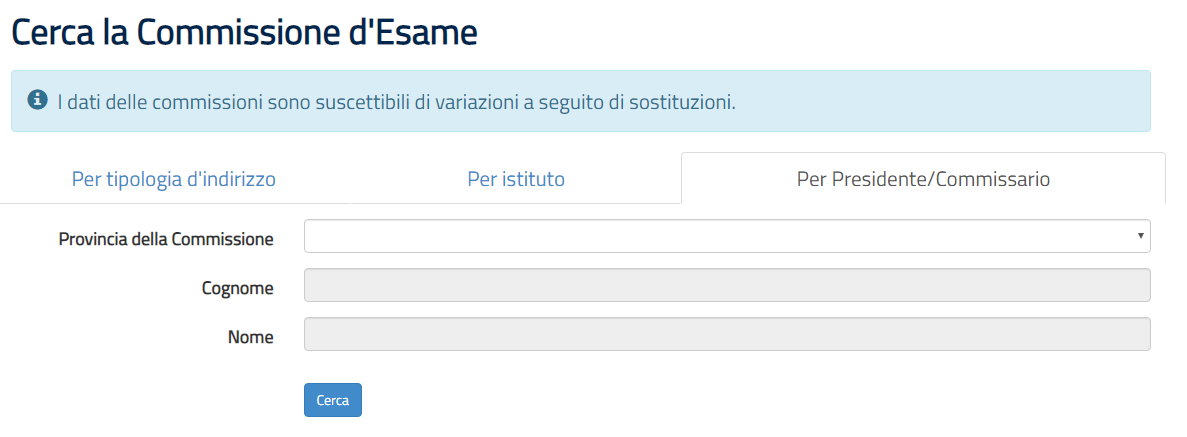Click the blue Cerca button
The height and width of the screenshot is (437, 1187).
click(333, 400)
